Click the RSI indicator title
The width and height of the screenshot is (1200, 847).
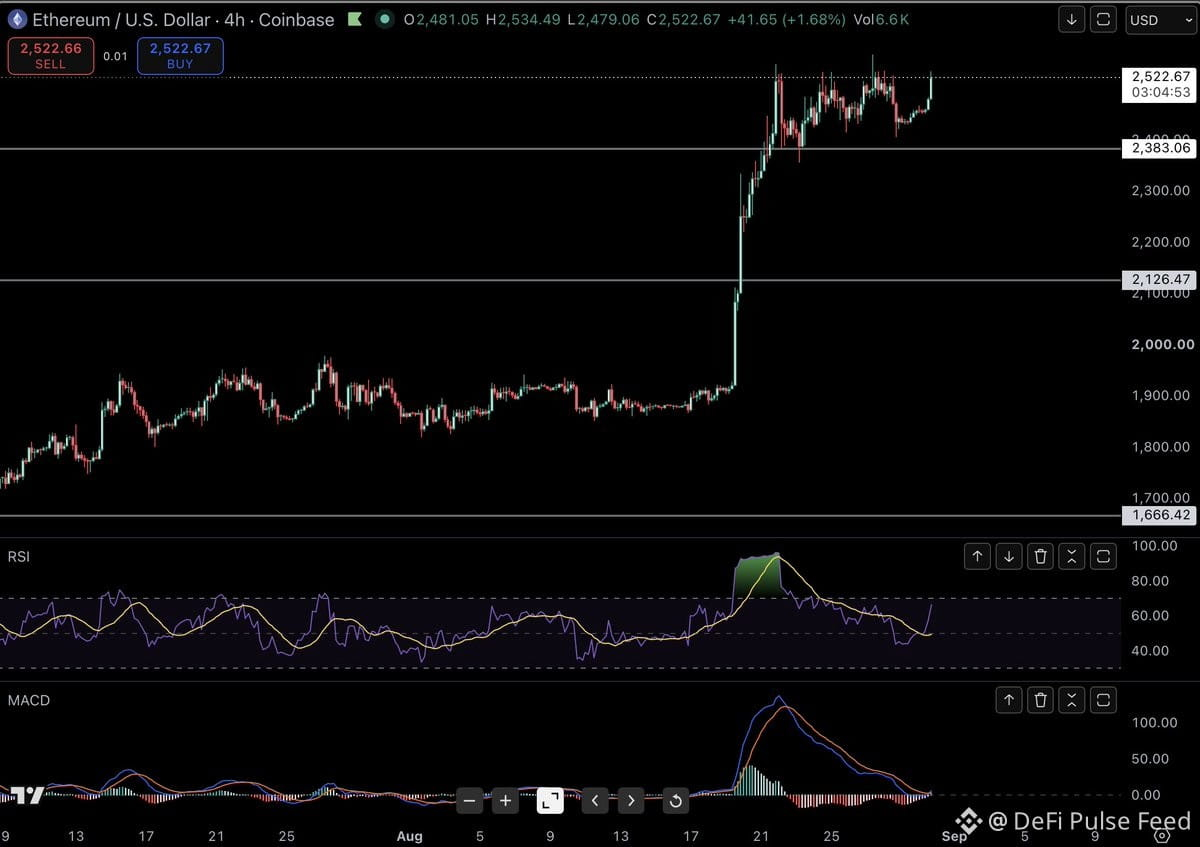18,556
